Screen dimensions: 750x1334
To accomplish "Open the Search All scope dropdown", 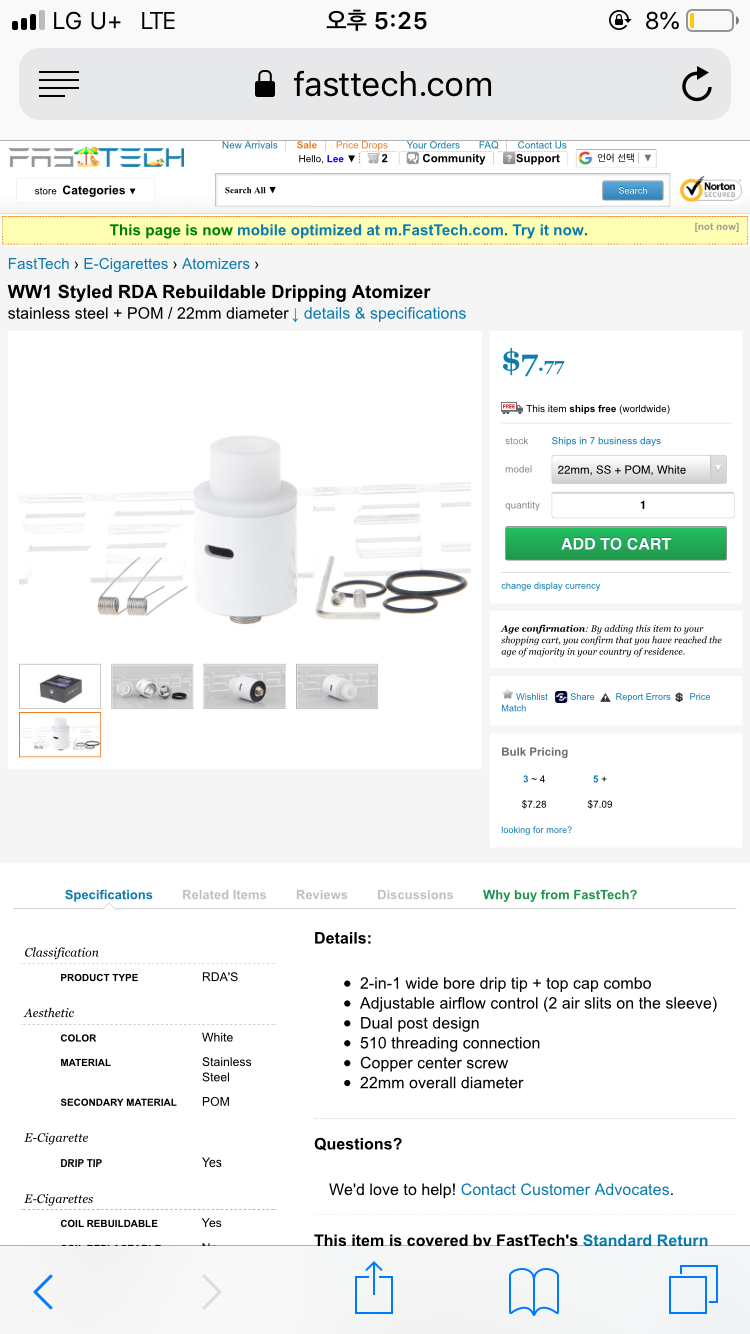I will [x=250, y=190].
